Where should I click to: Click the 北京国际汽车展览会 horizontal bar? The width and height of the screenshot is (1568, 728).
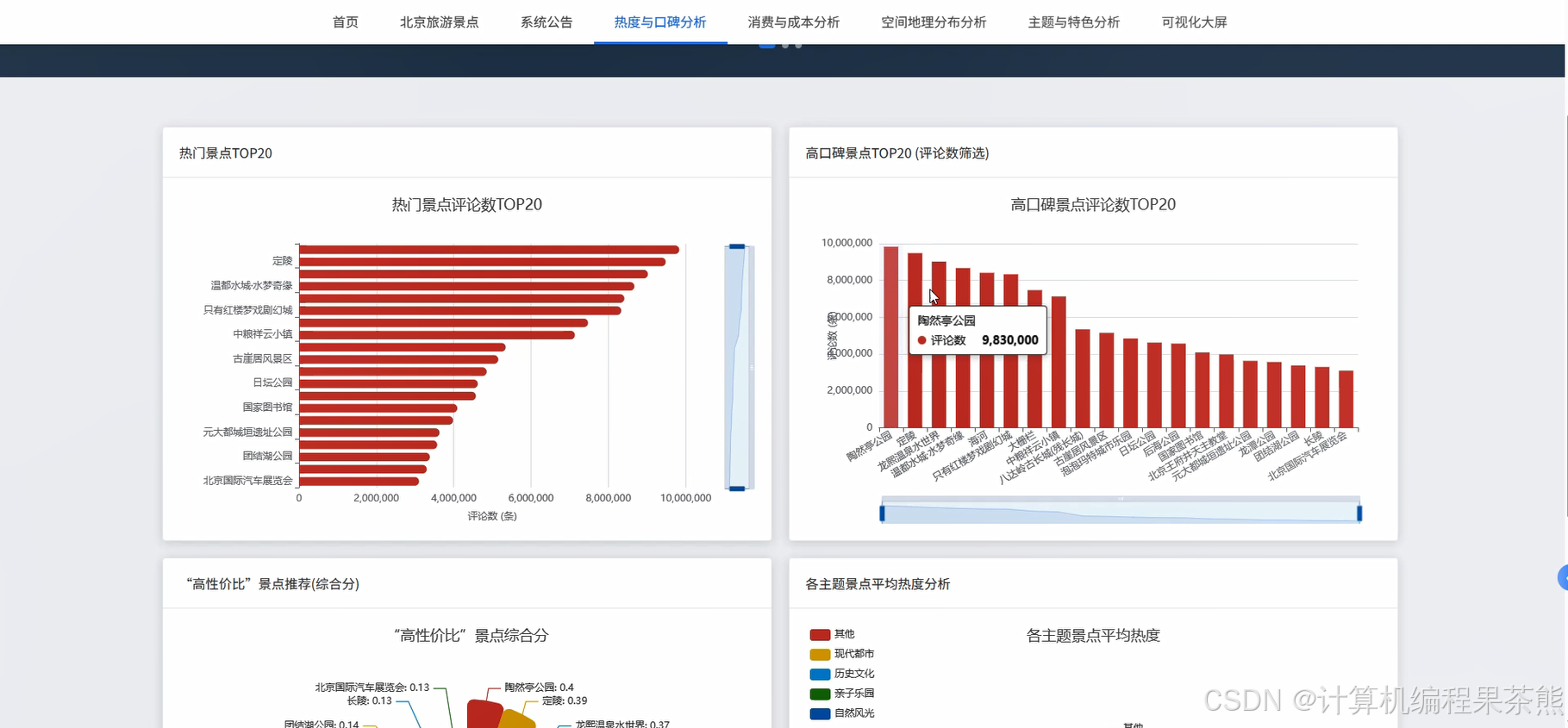click(359, 482)
